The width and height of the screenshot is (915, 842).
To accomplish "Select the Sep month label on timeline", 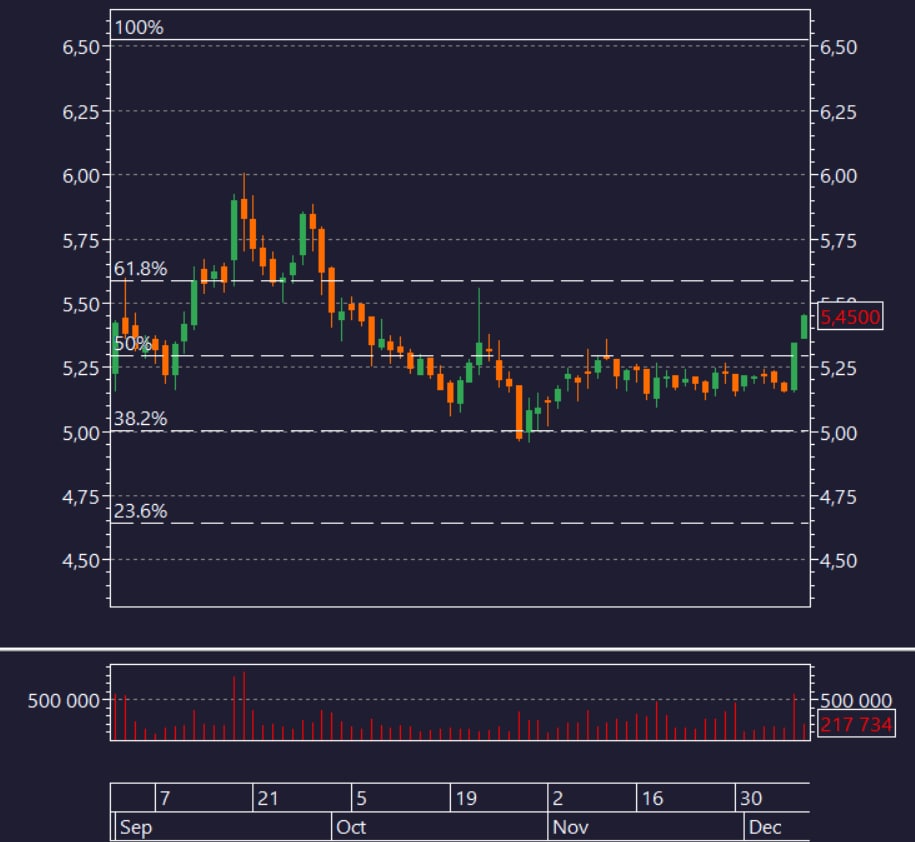I will click(x=136, y=827).
